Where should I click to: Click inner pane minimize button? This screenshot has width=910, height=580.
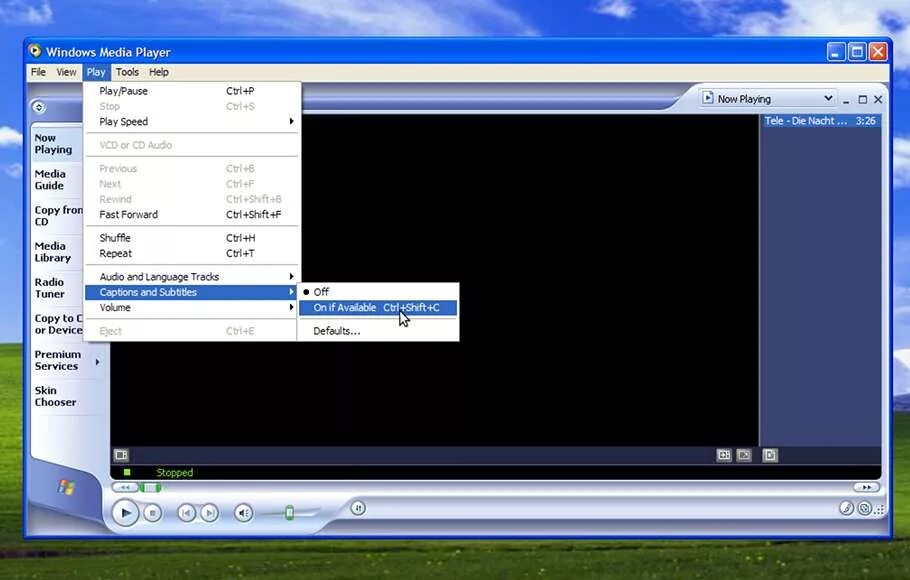(846, 100)
